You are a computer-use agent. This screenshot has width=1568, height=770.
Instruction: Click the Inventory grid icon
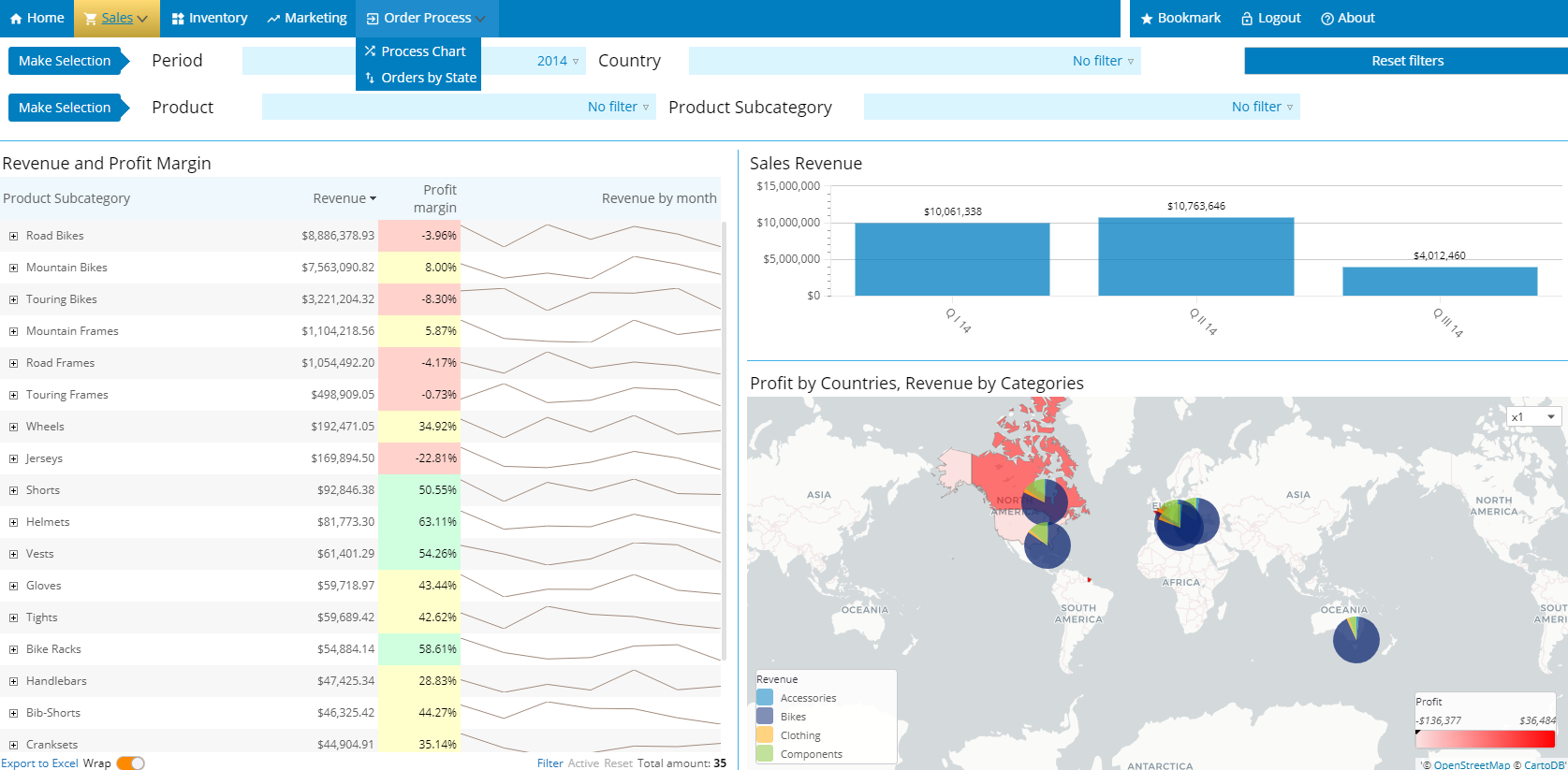pos(178,19)
